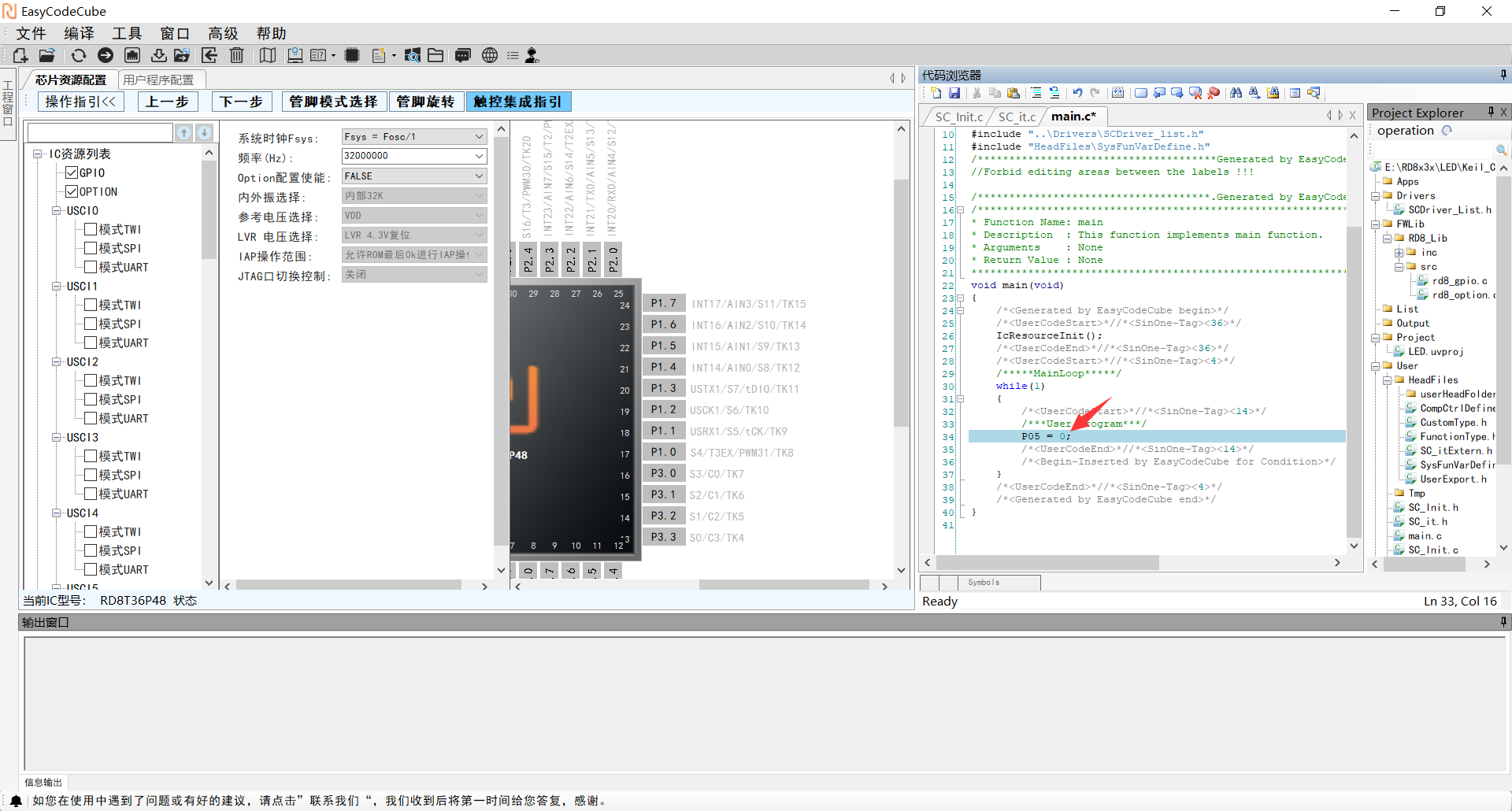
Task: Click 触控集成指引 button
Action: point(518,102)
